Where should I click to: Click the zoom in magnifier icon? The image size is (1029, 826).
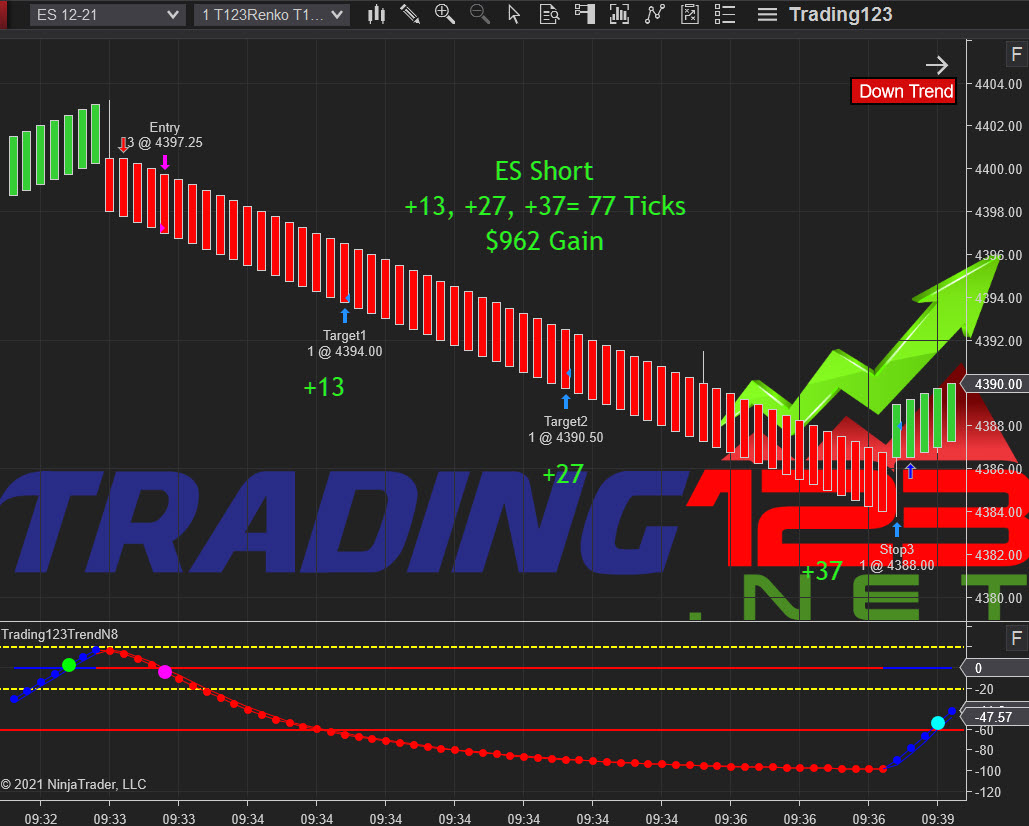(x=445, y=14)
